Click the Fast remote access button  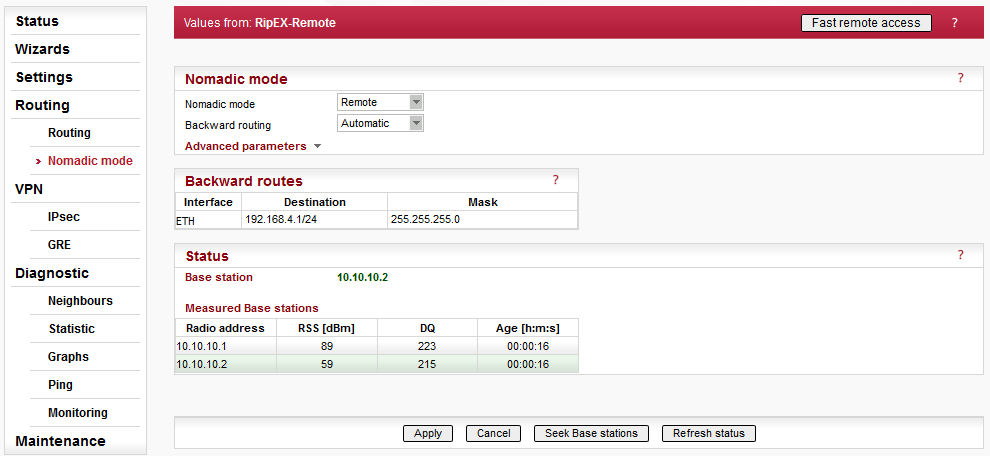pos(865,23)
